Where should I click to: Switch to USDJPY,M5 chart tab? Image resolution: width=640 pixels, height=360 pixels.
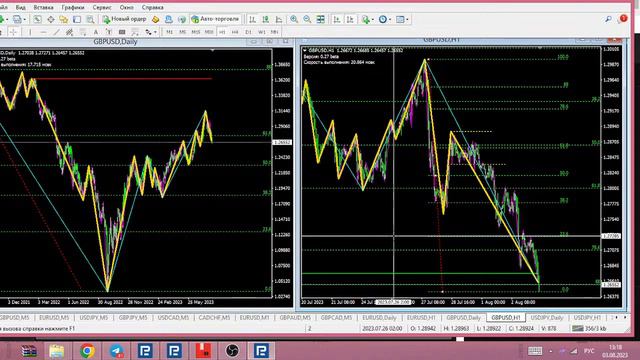(x=93, y=317)
